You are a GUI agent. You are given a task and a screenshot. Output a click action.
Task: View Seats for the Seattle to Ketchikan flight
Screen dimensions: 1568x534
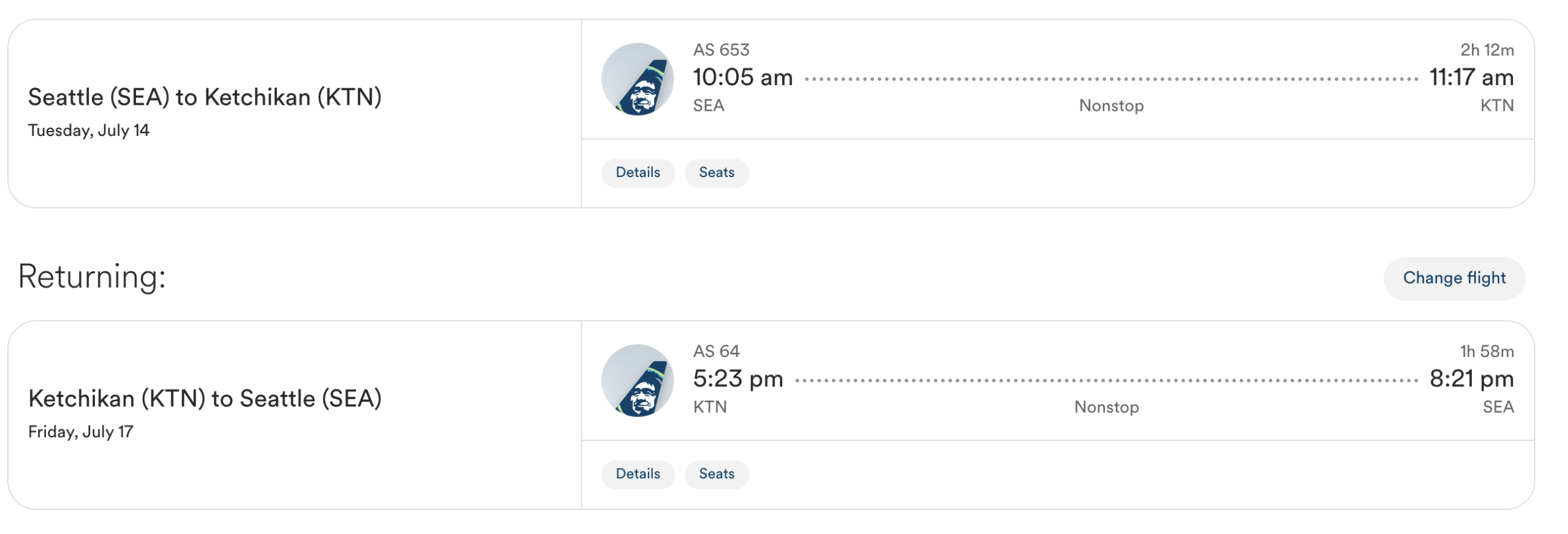pos(716,173)
